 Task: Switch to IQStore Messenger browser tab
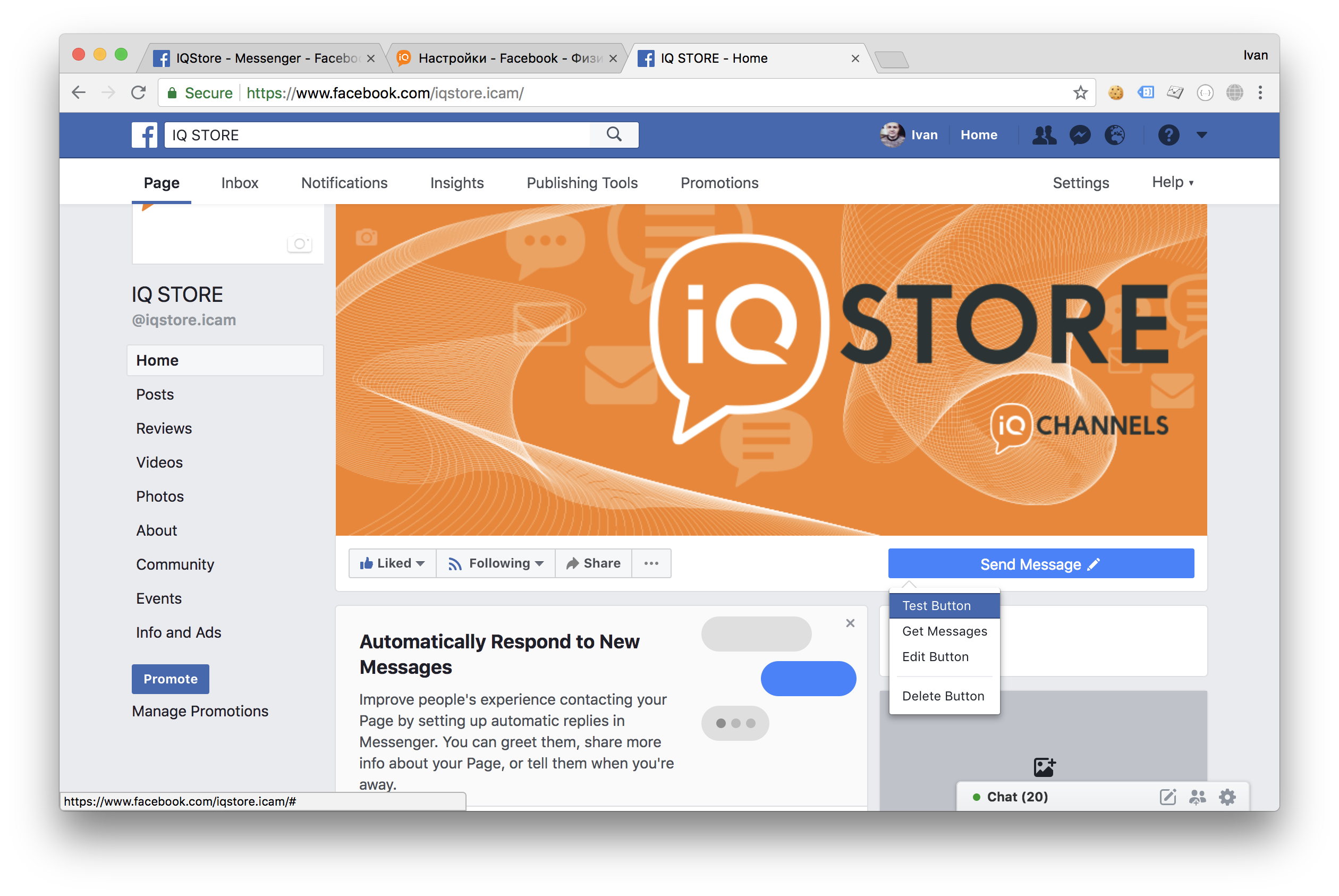pyautogui.click(x=263, y=58)
